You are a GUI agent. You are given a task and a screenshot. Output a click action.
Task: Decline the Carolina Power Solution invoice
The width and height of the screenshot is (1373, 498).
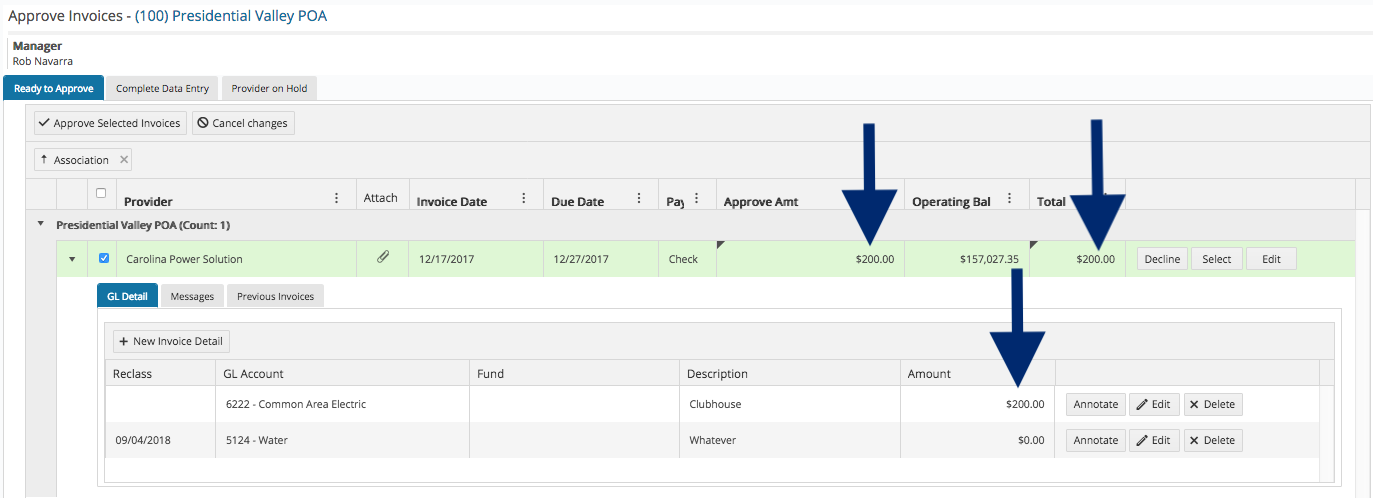pyautogui.click(x=1162, y=259)
